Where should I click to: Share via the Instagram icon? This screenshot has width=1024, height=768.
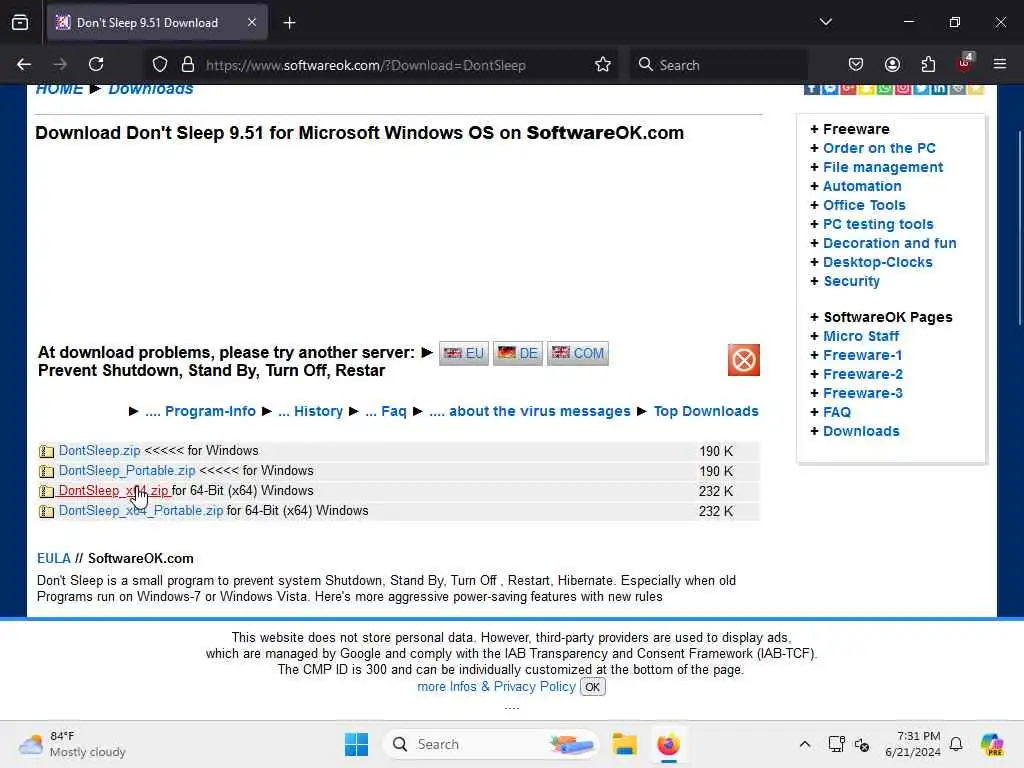coord(903,89)
